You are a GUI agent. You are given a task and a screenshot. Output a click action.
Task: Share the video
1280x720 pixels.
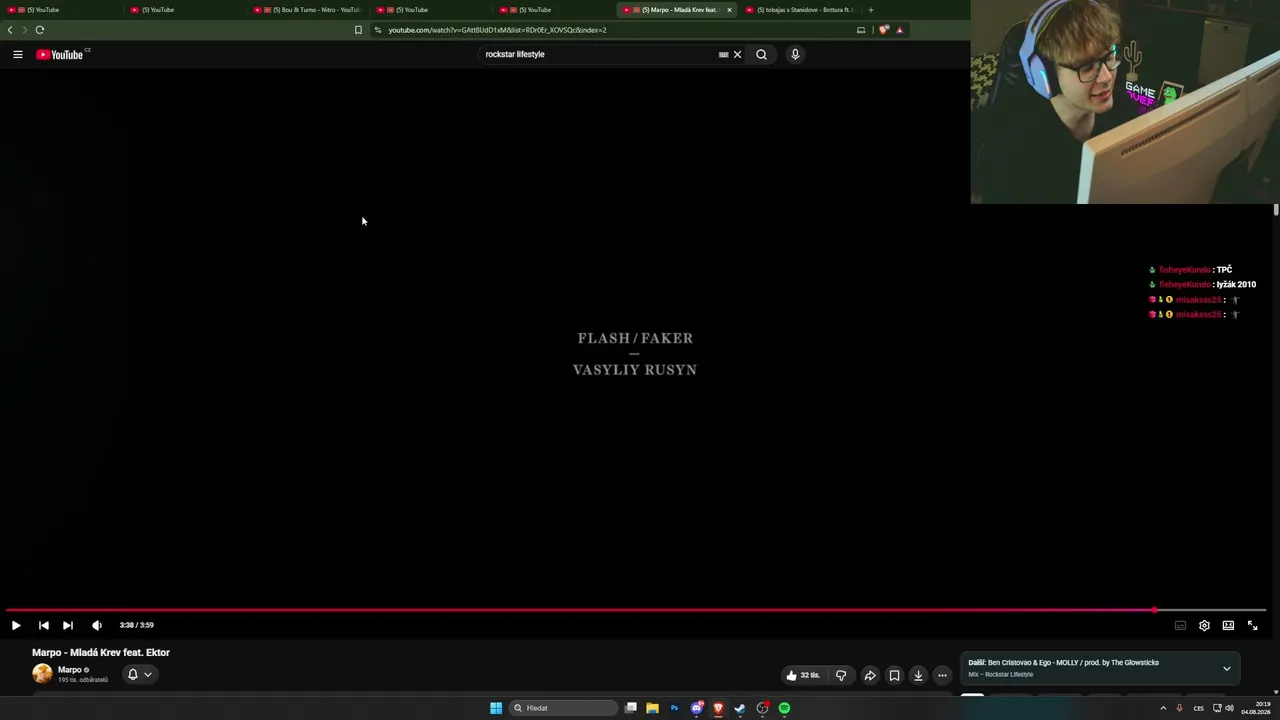pyautogui.click(x=870, y=675)
